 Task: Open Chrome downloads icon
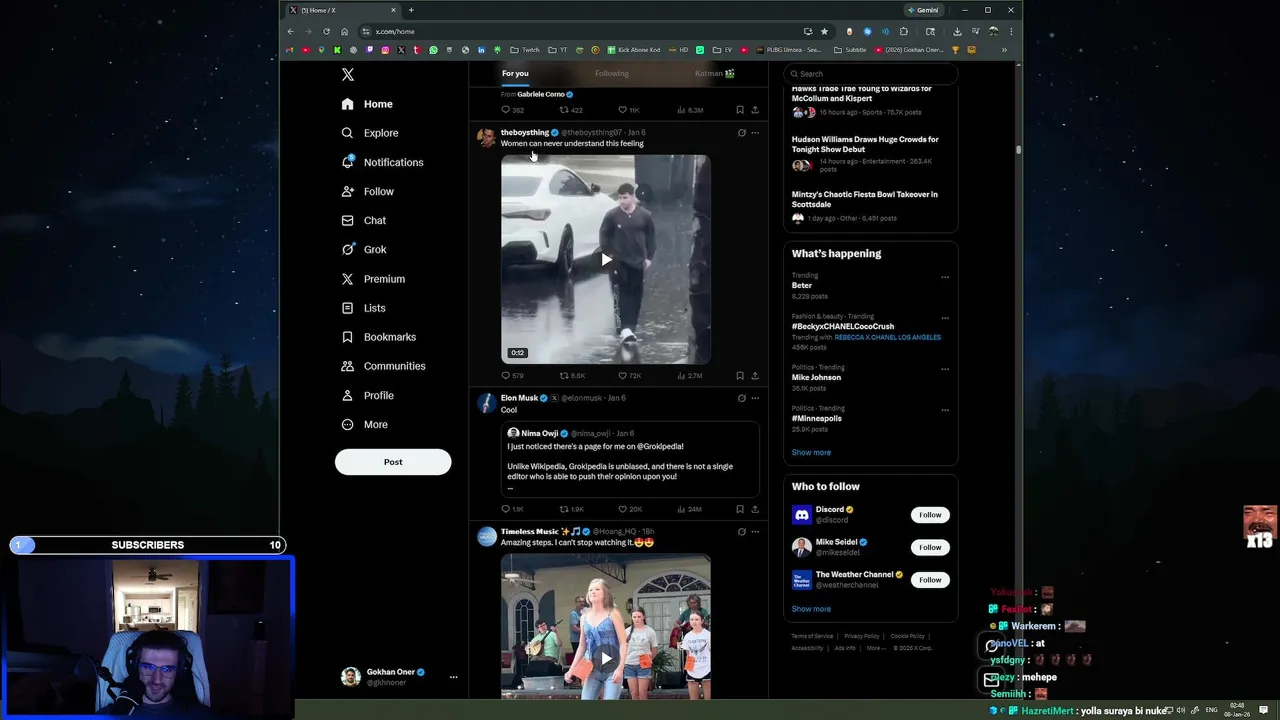[x=957, y=31]
